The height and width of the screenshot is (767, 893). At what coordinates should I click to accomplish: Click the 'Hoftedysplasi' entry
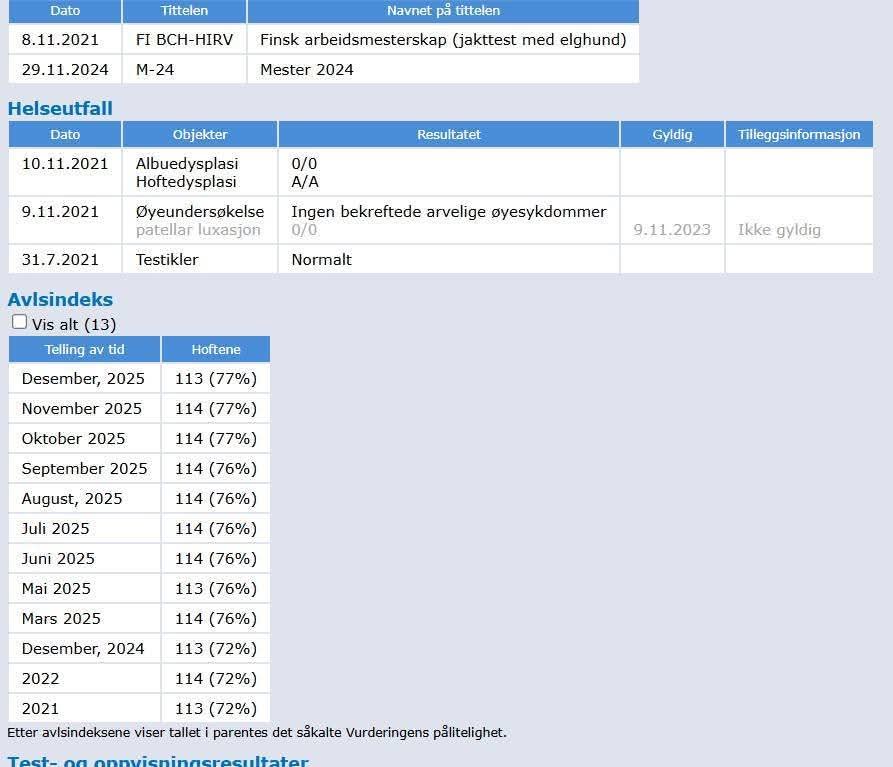click(x=186, y=182)
